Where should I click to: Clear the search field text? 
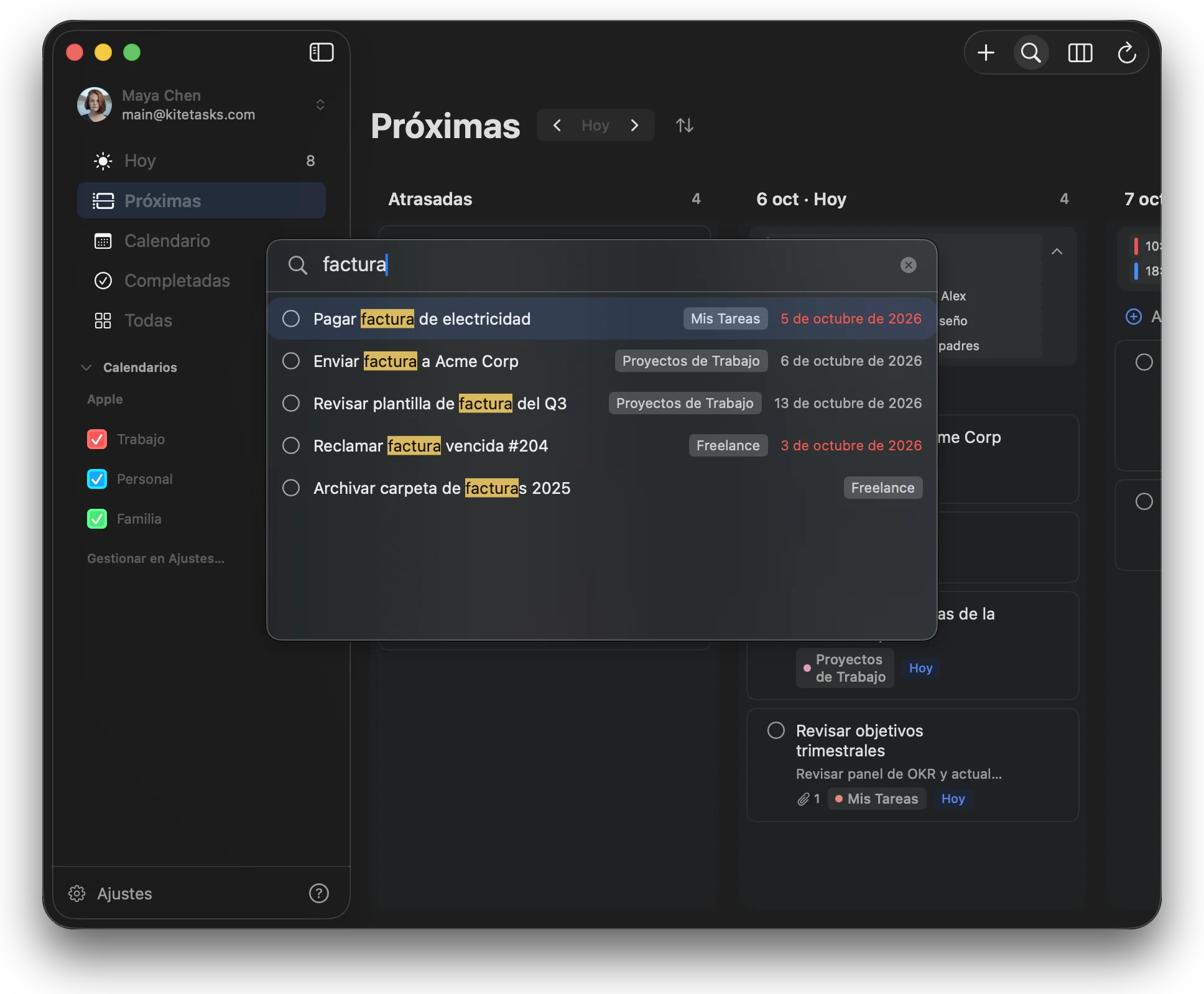909,265
